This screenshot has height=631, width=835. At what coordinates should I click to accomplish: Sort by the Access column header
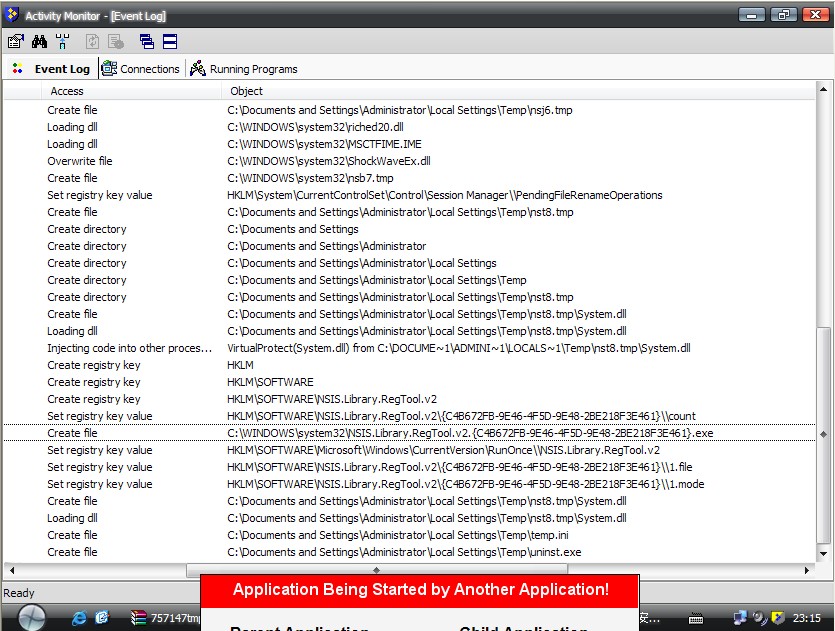point(131,91)
